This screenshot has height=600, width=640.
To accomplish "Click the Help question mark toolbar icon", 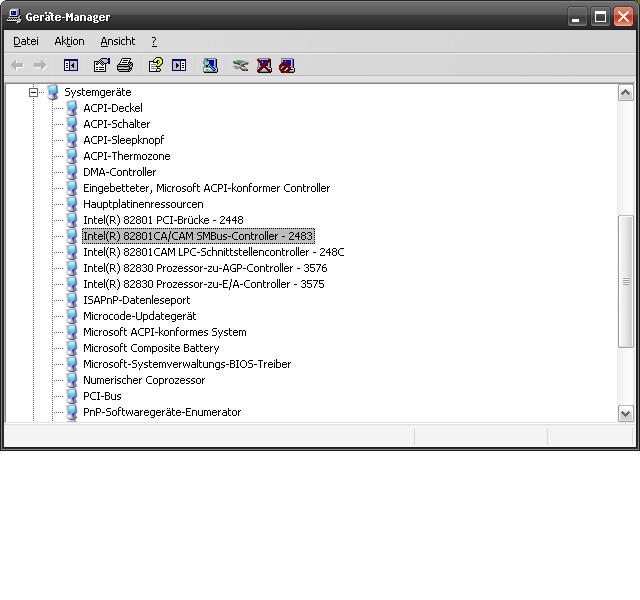I will (x=156, y=65).
